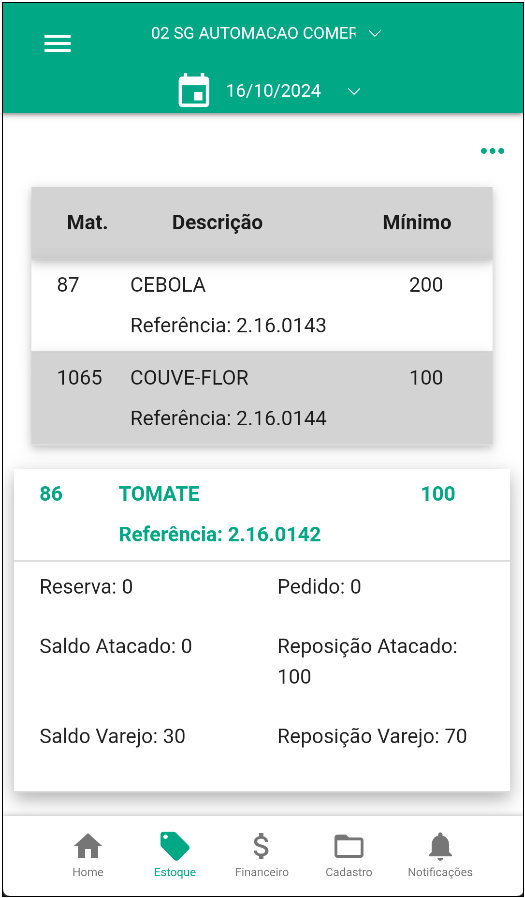Open the hamburger navigation menu
525x898 pixels.
(58, 44)
